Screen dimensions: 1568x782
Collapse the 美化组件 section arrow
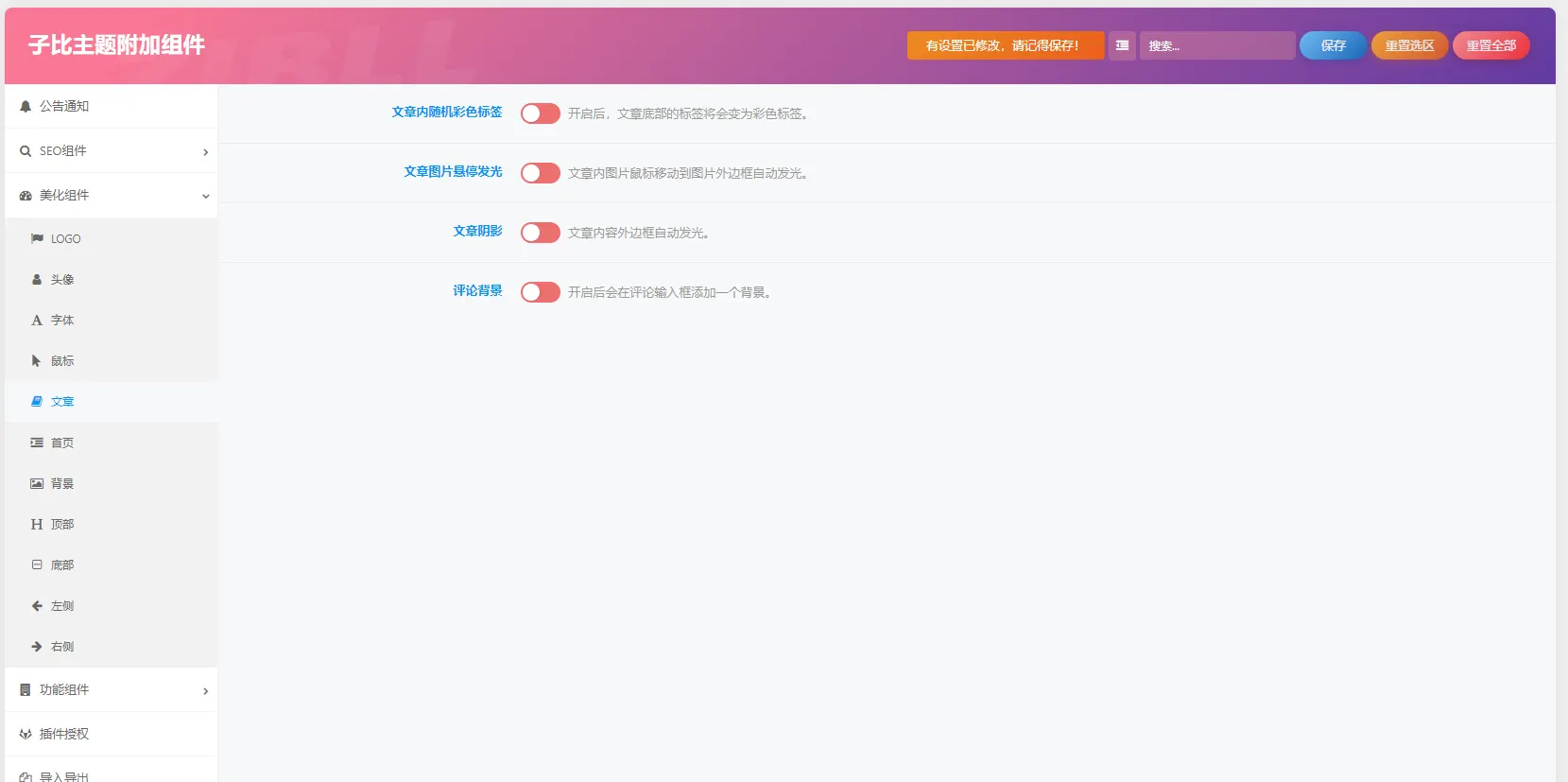click(205, 197)
